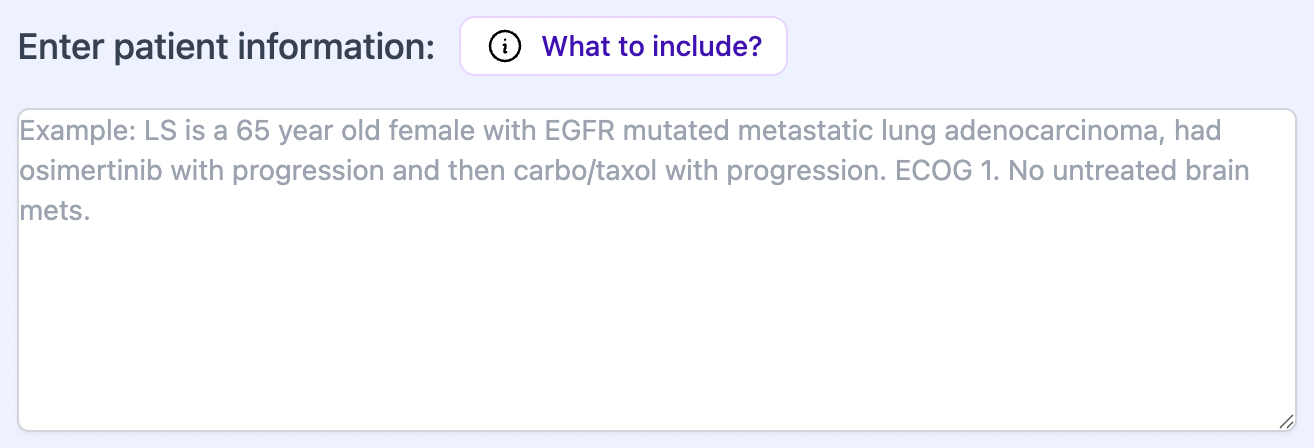Click the circled info icon

pos(506,46)
